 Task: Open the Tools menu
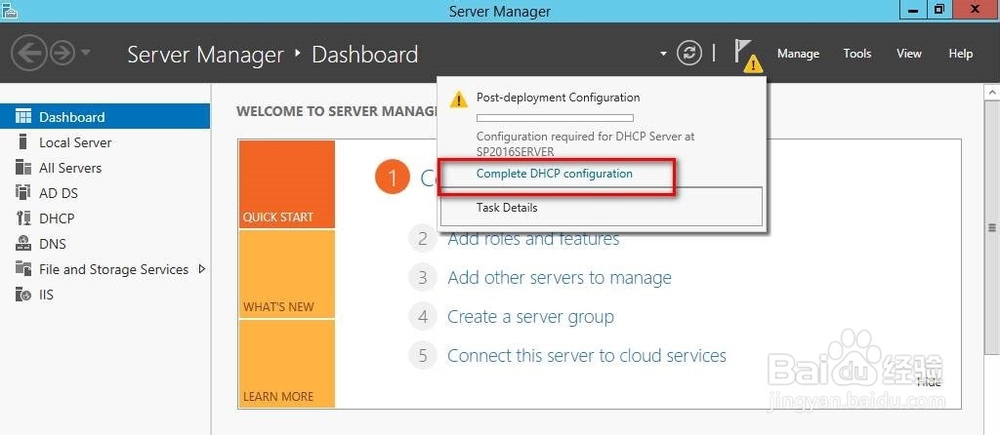(x=857, y=54)
